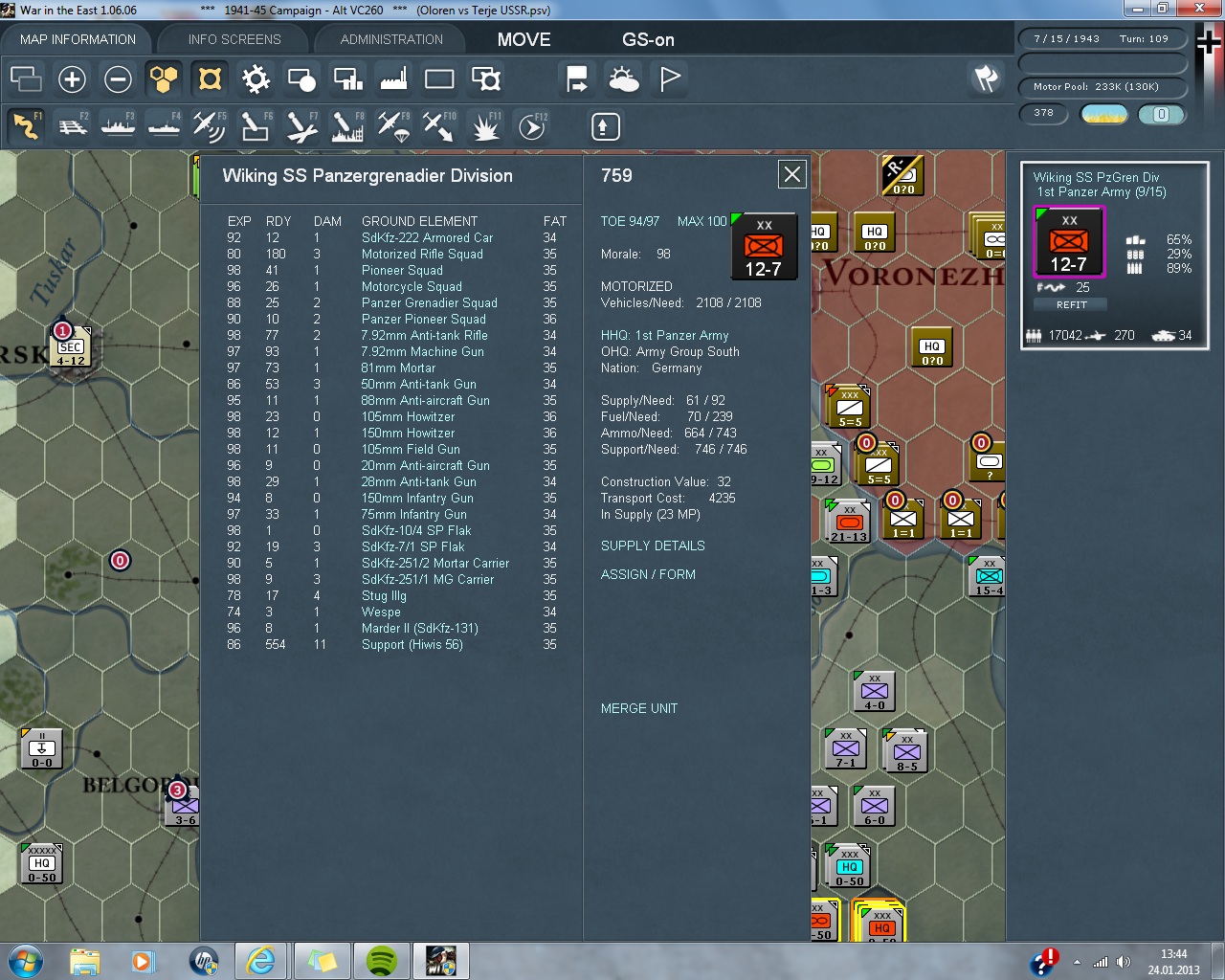
Task: Select the F9 air transport mode
Action: [393, 125]
